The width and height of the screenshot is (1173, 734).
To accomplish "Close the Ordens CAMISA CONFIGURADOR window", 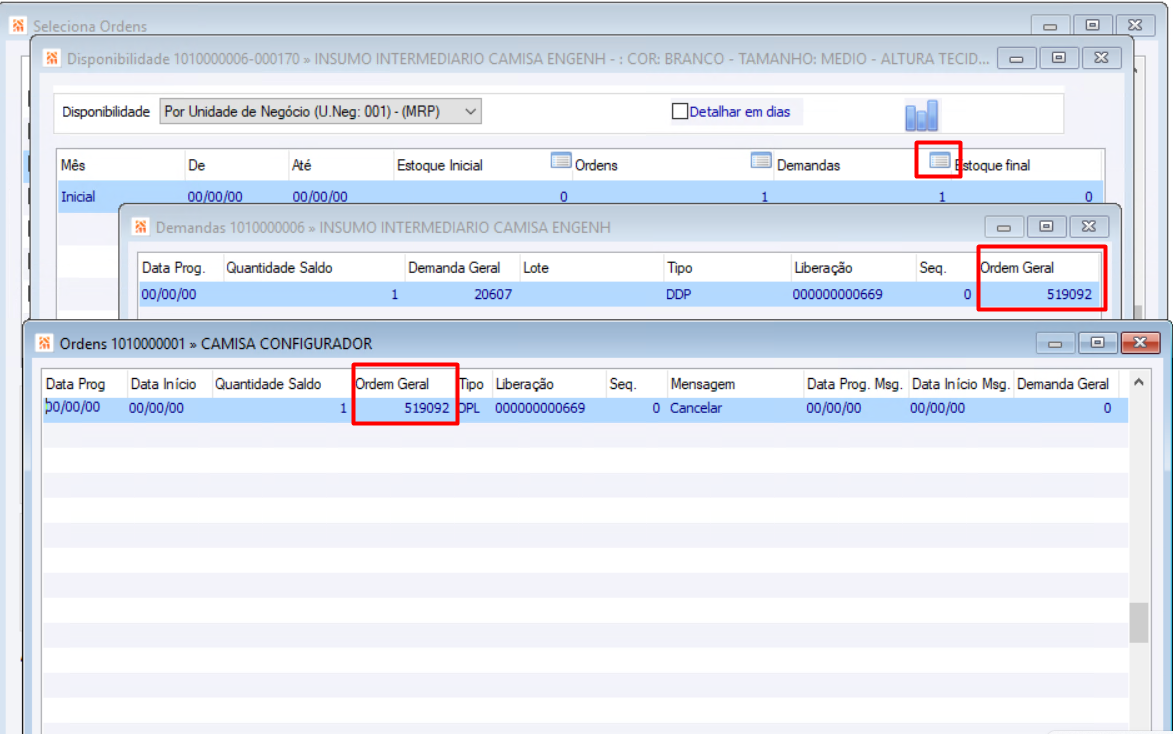I will coord(1140,343).
